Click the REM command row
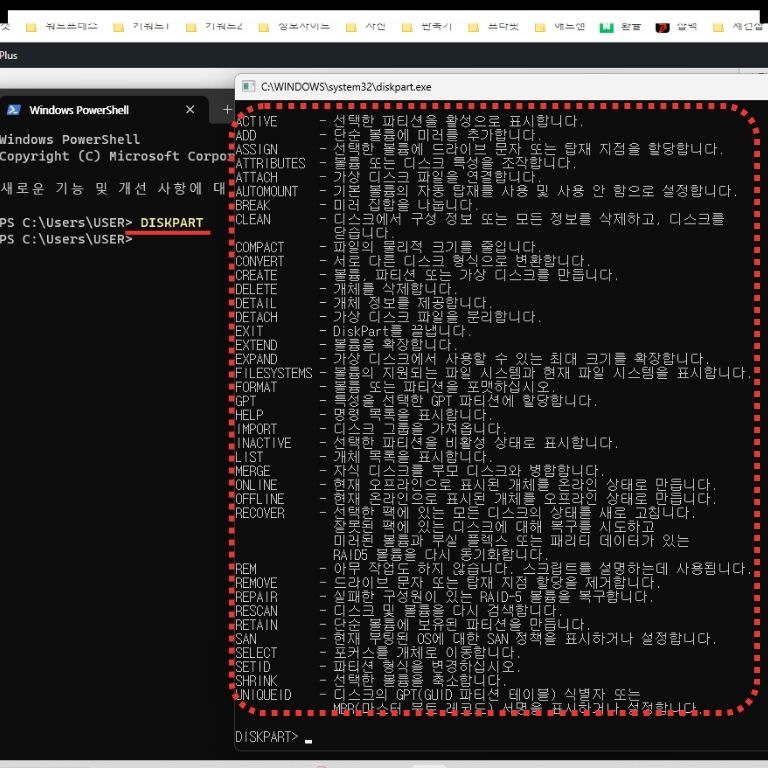768x768 pixels. click(493, 569)
